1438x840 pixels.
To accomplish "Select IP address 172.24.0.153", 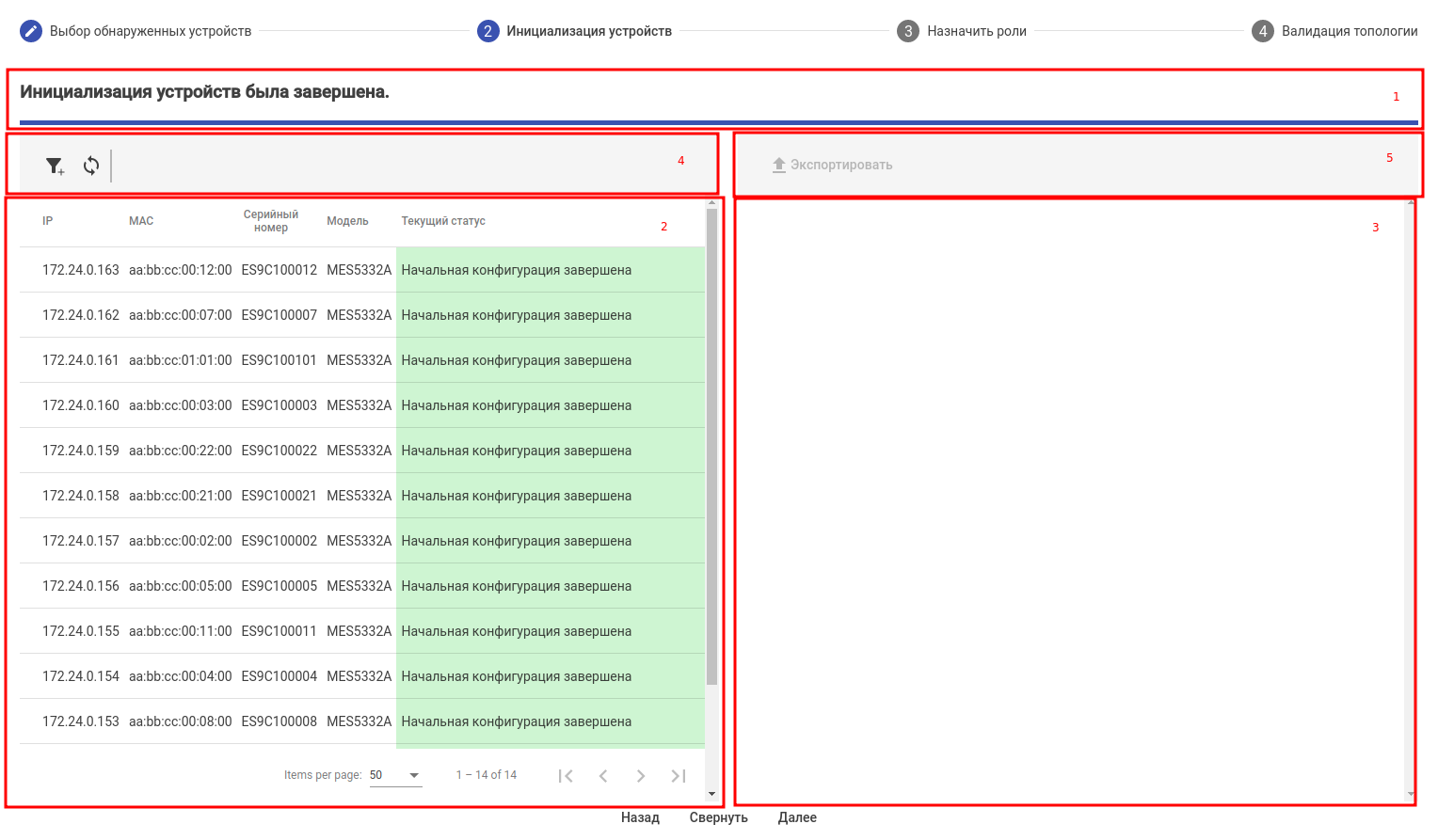I will (x=81, y=721).
